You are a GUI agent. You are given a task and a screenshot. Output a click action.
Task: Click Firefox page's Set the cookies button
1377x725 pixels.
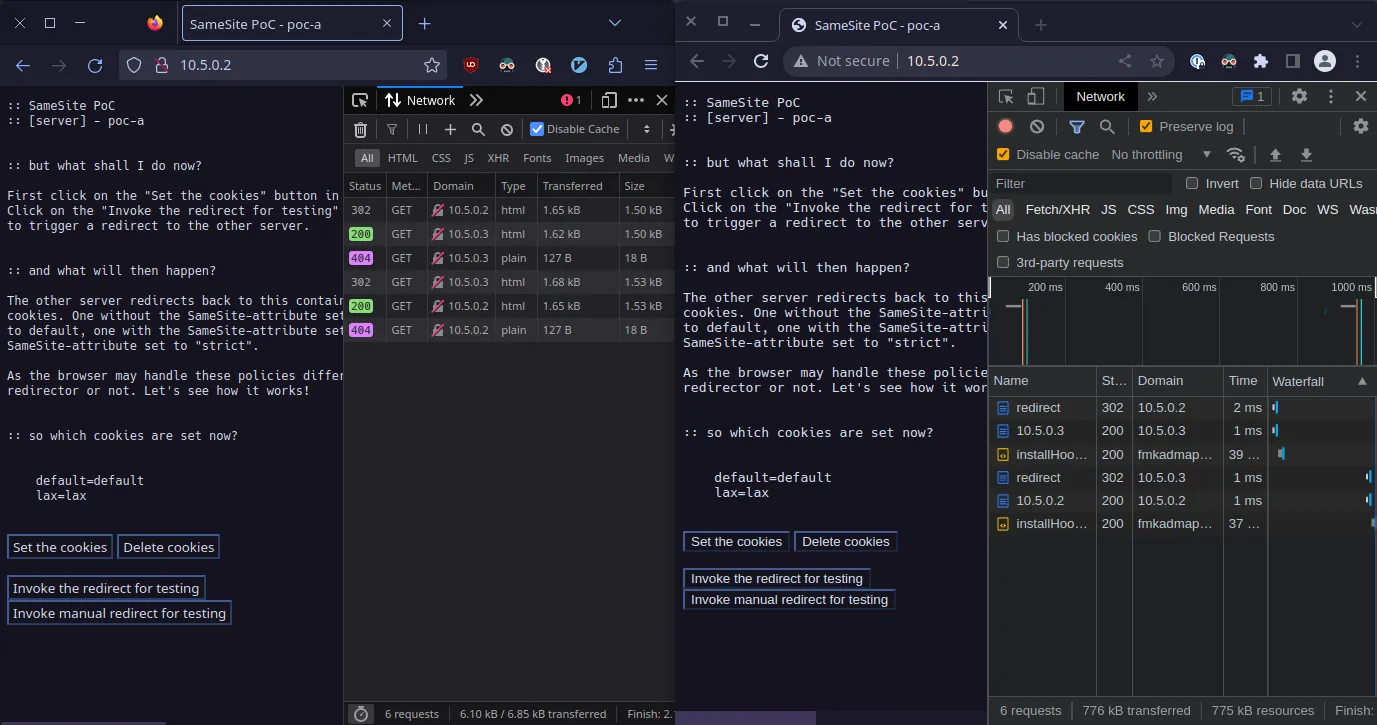tap(60, 547)
